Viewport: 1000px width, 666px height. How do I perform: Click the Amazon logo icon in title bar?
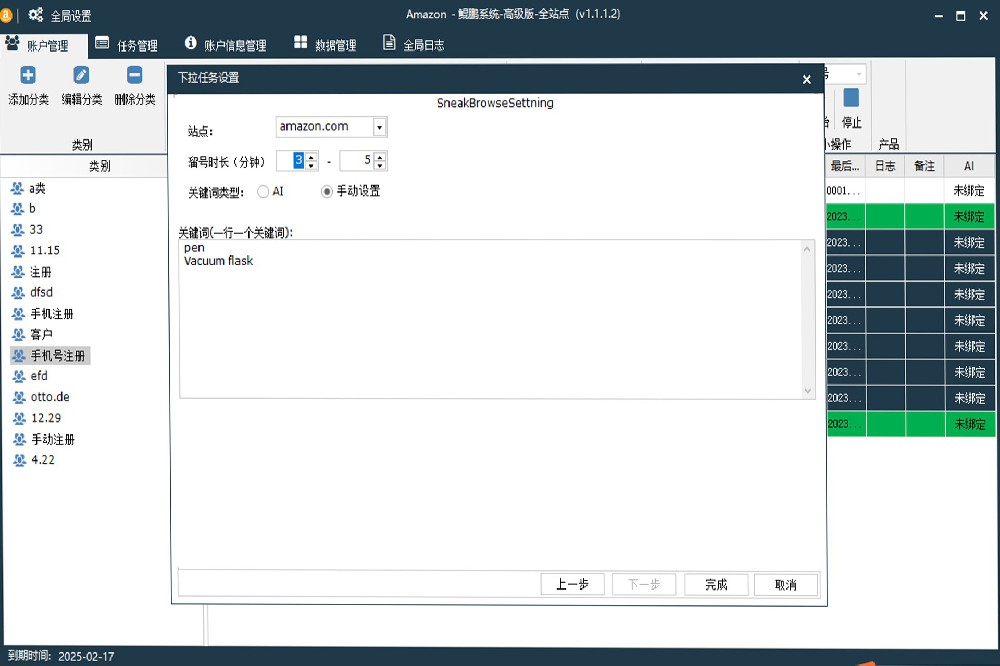[6, 15]
